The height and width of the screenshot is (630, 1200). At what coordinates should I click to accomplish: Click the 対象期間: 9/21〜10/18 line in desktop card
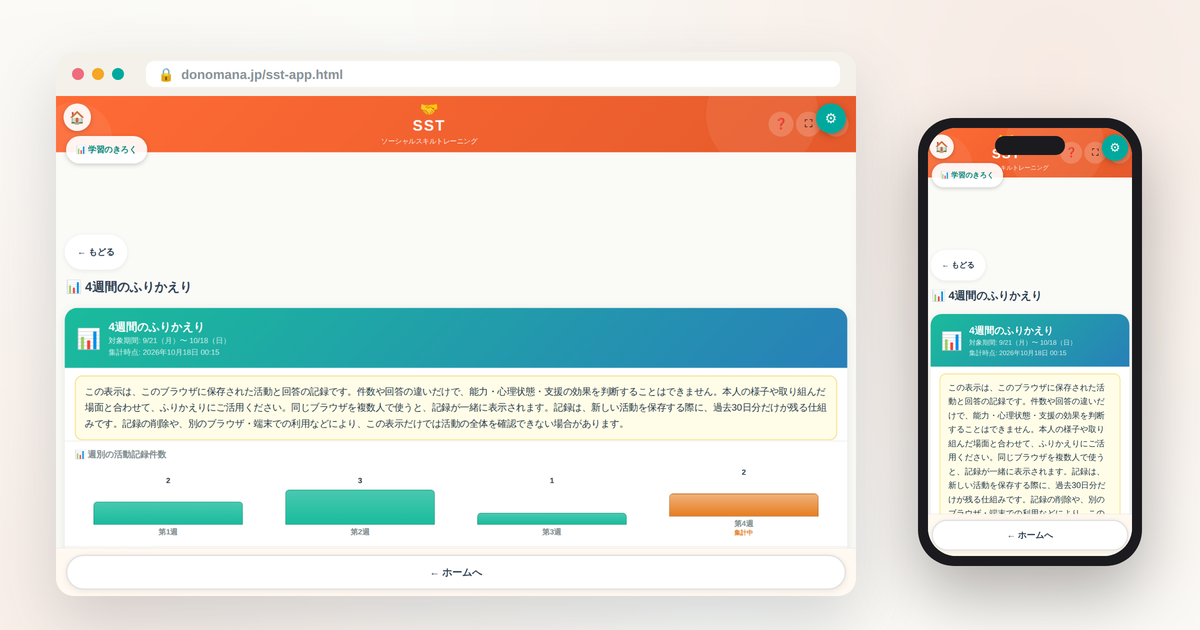169,341
